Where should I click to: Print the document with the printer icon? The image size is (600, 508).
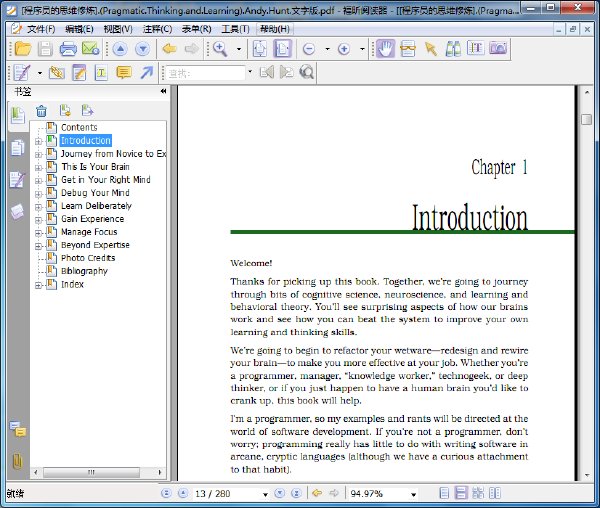click(x=68, y=49)
